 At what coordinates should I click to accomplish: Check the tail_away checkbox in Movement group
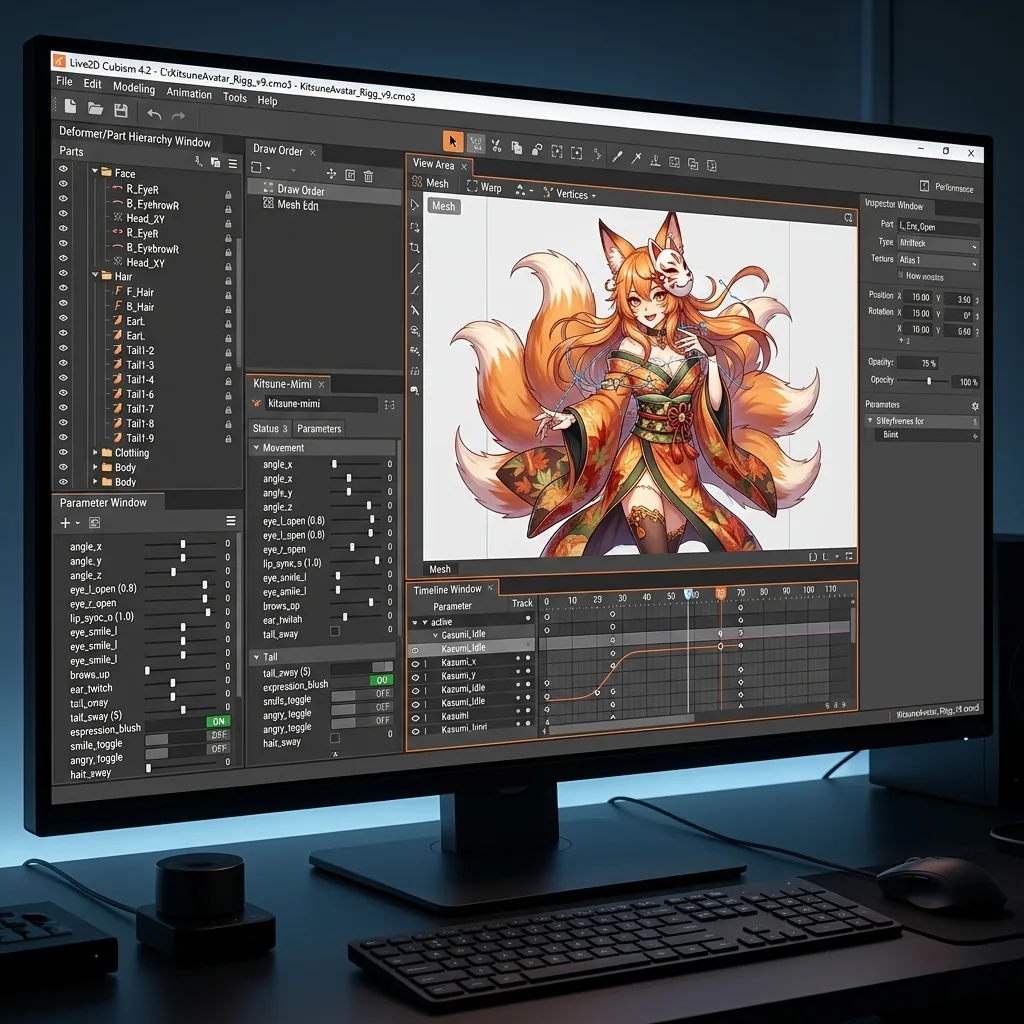pos(334,632)
